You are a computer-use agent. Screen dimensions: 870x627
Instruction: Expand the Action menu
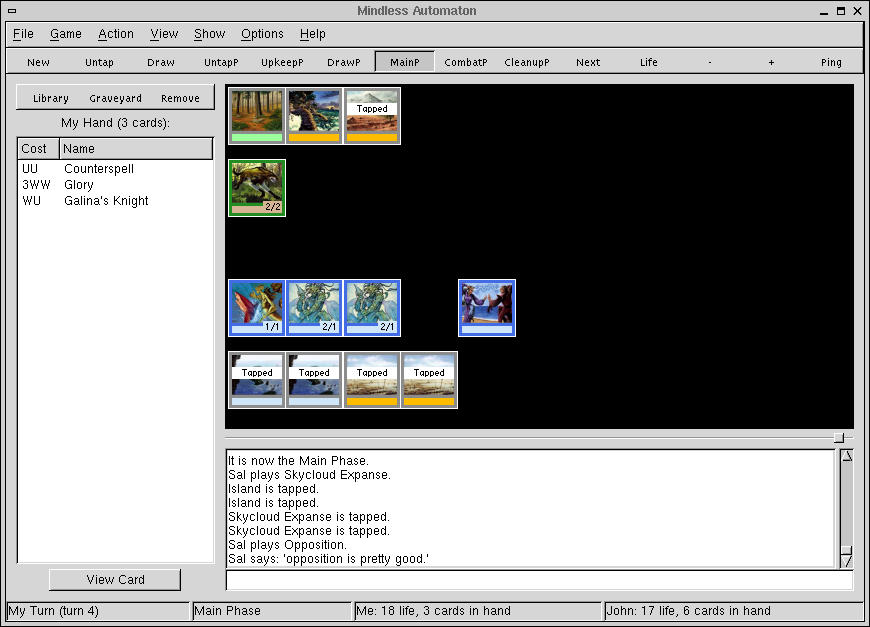click(x=115, y=34)
